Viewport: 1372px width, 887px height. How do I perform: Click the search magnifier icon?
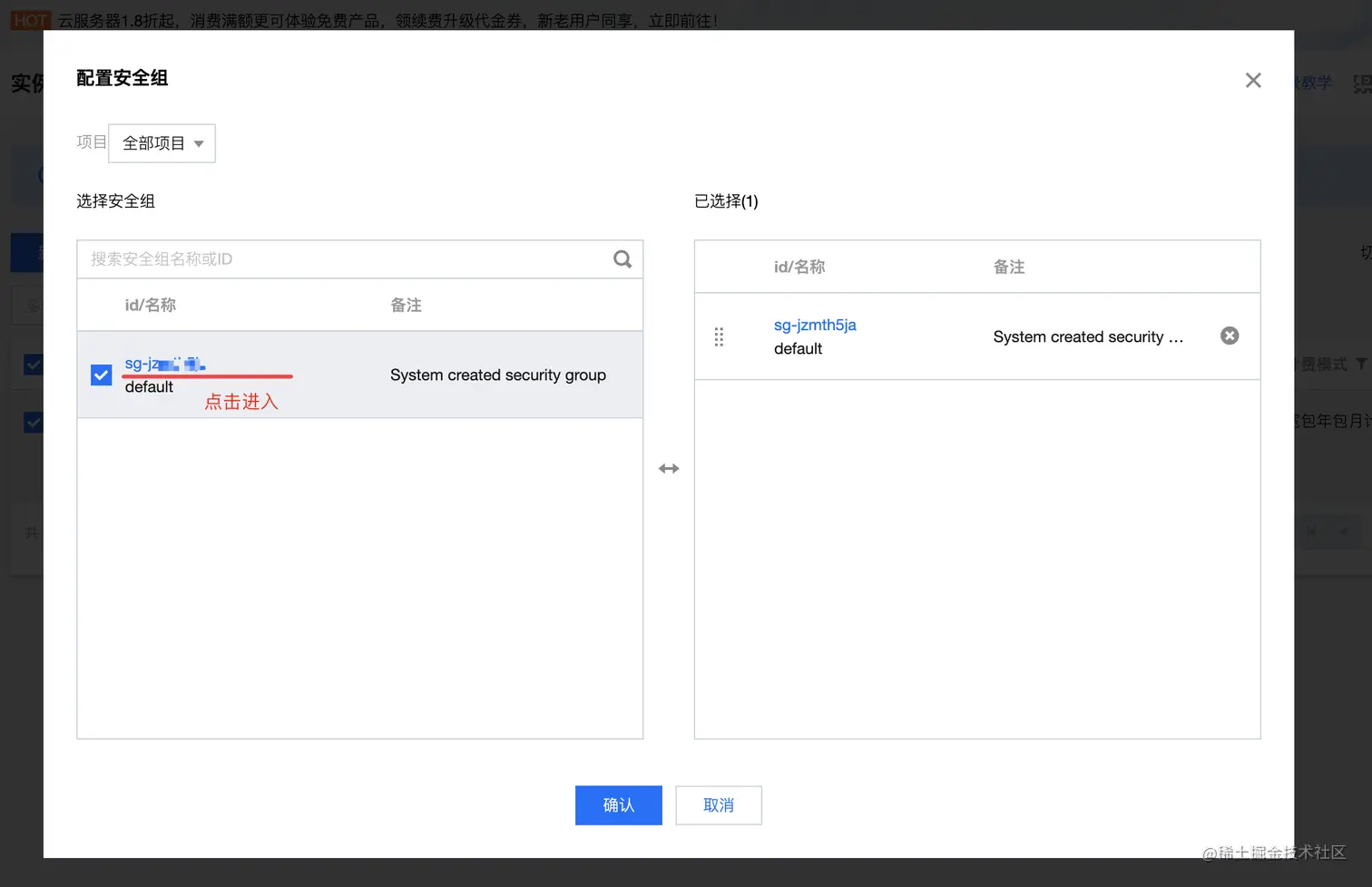pyautogui.click(x=622, y=259)
